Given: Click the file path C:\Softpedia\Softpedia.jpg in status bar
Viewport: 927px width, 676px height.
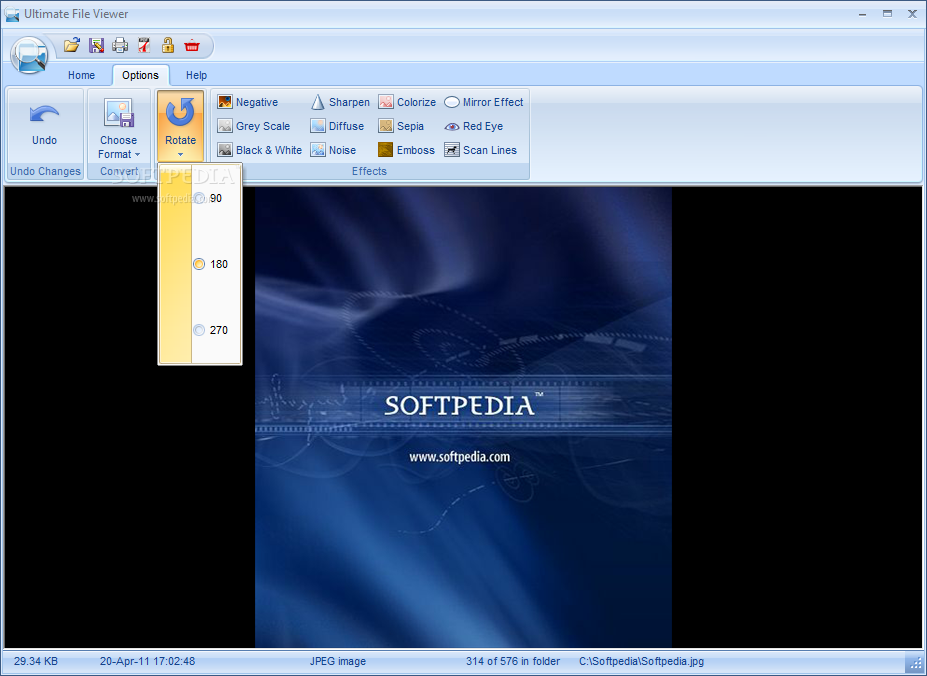Looking at the screenshot, I should click(641, 661).
